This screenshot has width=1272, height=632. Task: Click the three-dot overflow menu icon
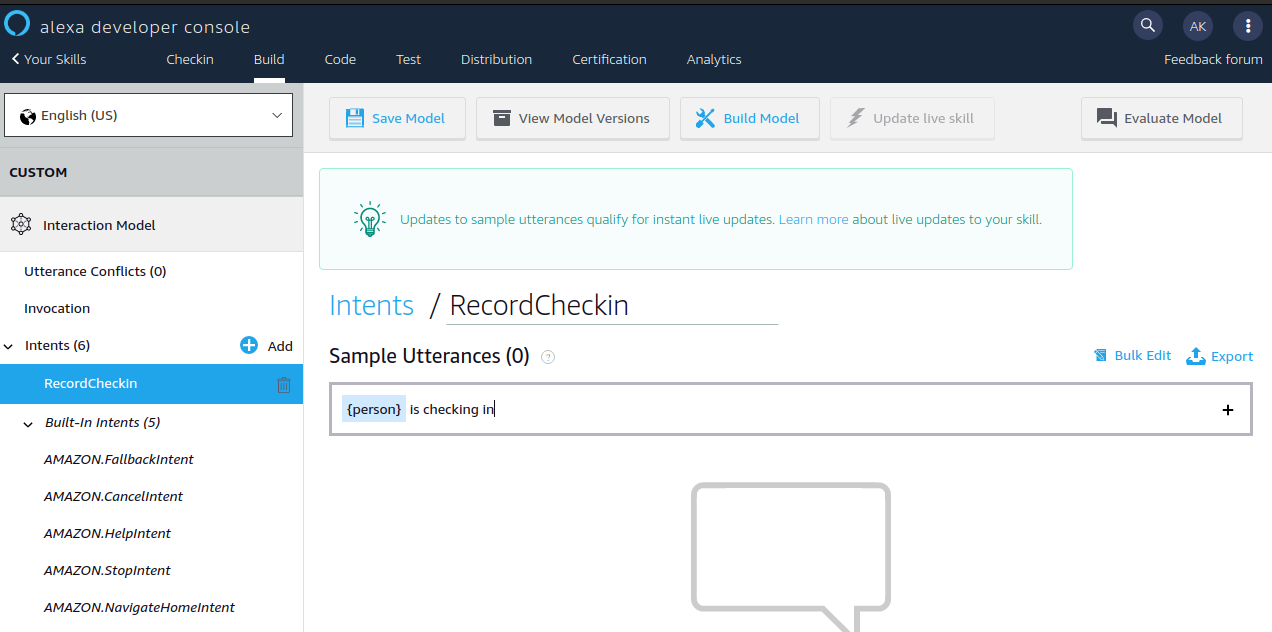coord(1248,25)
